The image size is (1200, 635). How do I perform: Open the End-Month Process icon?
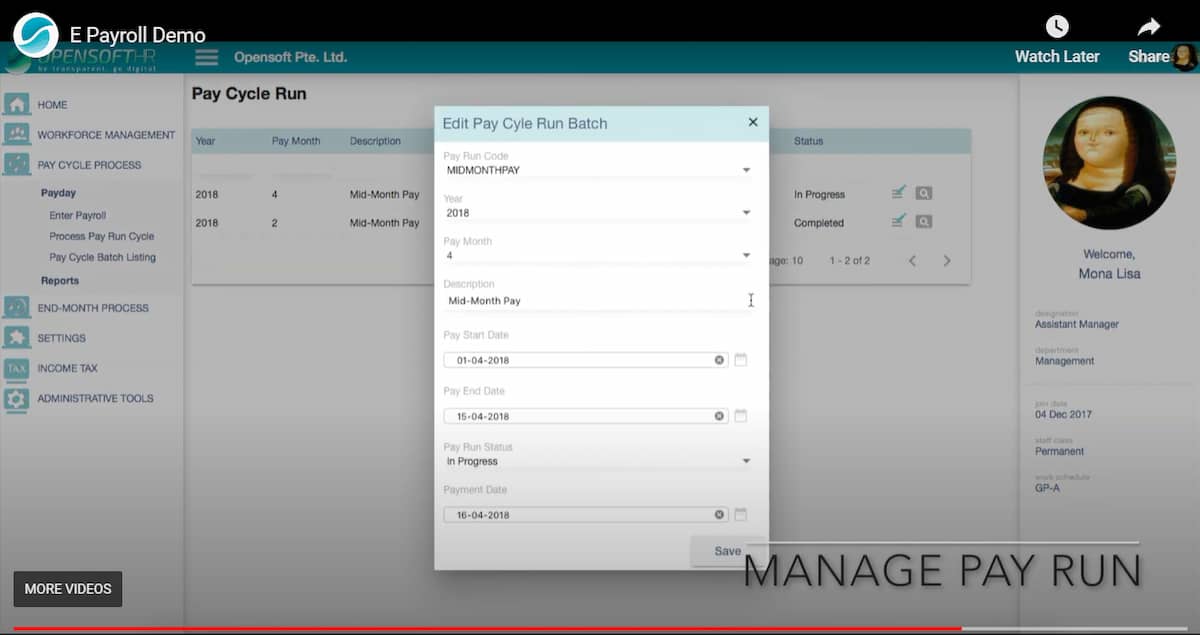point(16,307)
